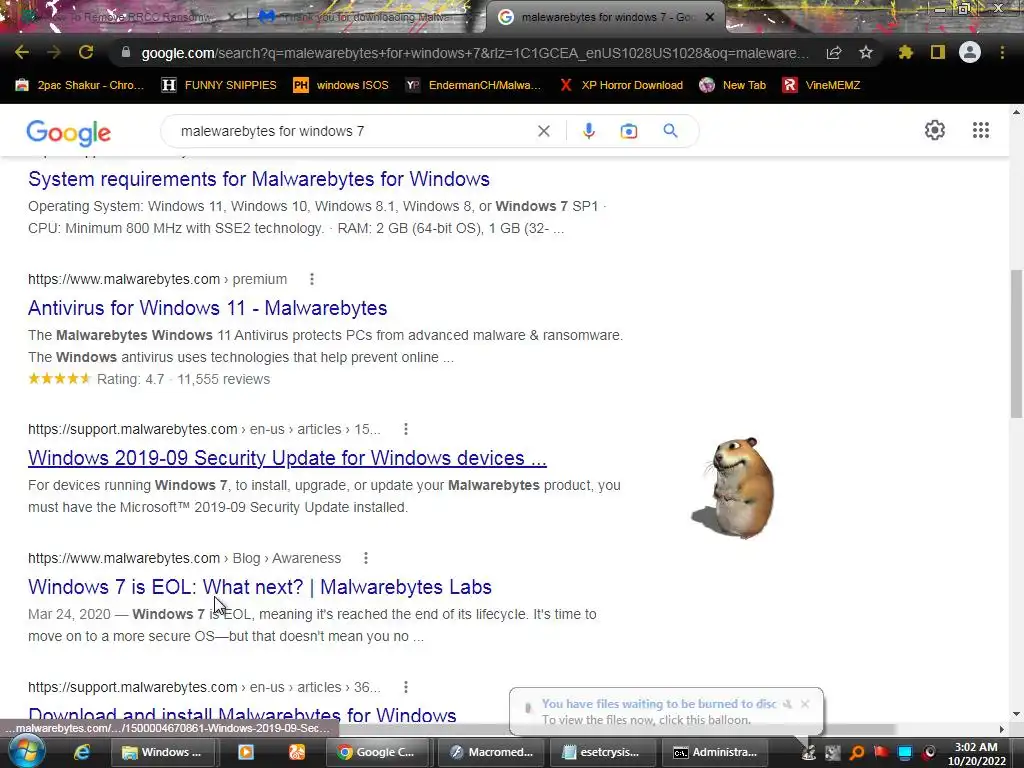Switch to Administrator command prompt taskbar button
Screen dimensions: 1024x768
coord(717,752)
